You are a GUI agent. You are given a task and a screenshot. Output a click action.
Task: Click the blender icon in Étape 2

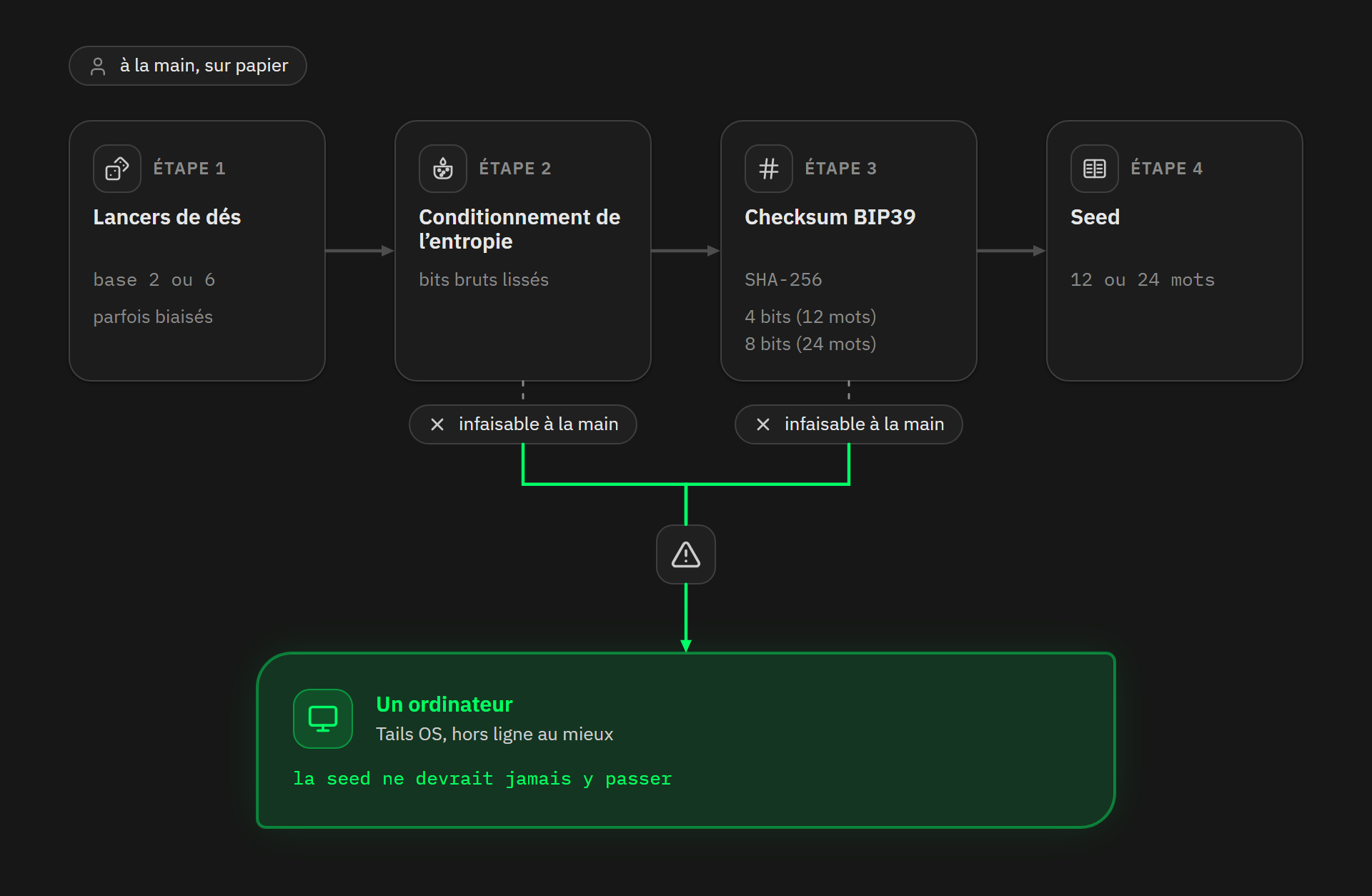[443, 169]
